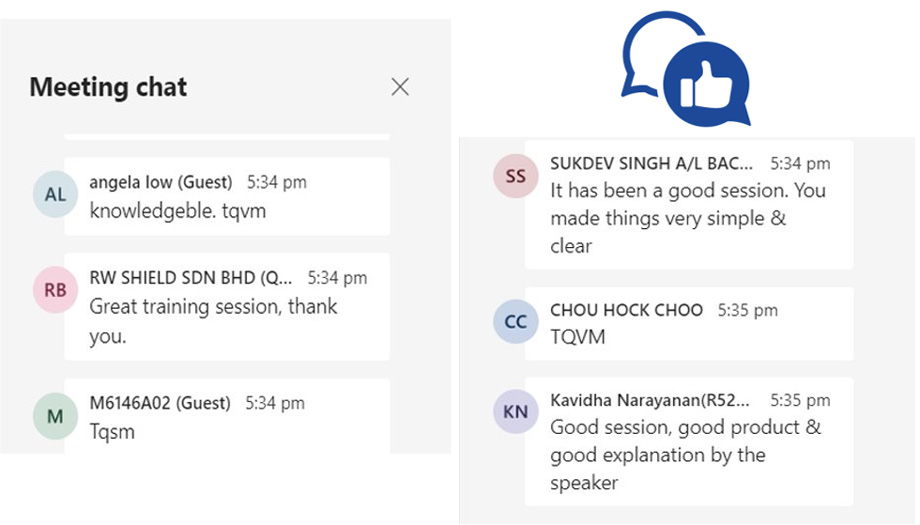Viewport: 920px width, 525px height.
Task: Click the CC avatar of Chou Hock Choo
Action: coord(516,321)
